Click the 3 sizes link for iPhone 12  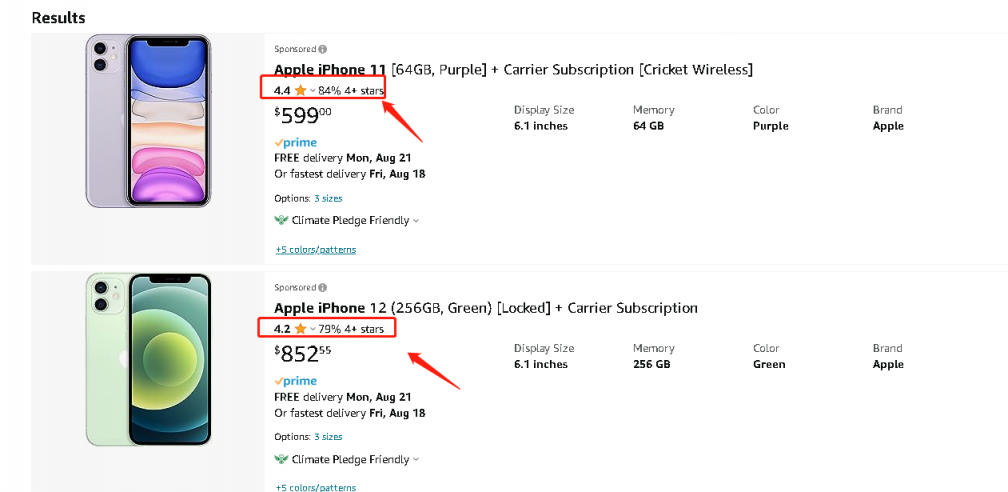(x=328, y=437)
